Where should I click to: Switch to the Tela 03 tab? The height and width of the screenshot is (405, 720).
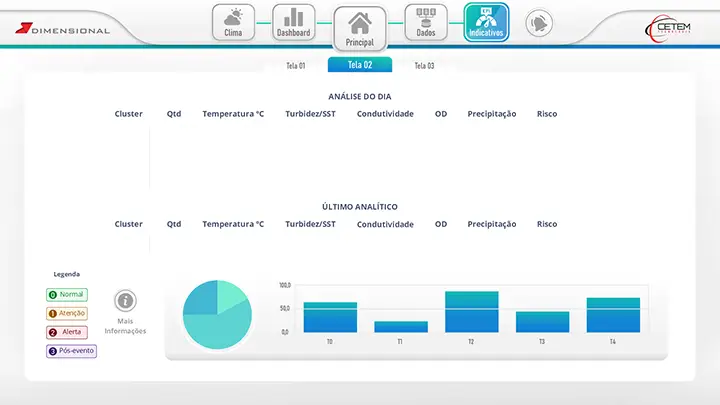424,66
